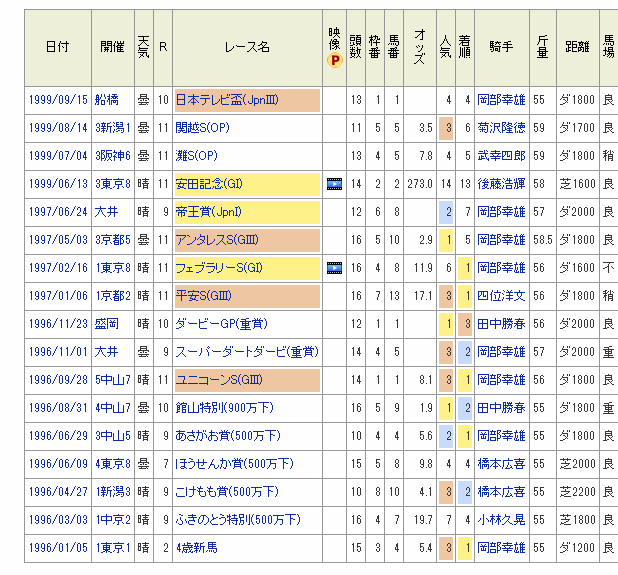Open the 4歳新馬 debut race link

[197, 548]
